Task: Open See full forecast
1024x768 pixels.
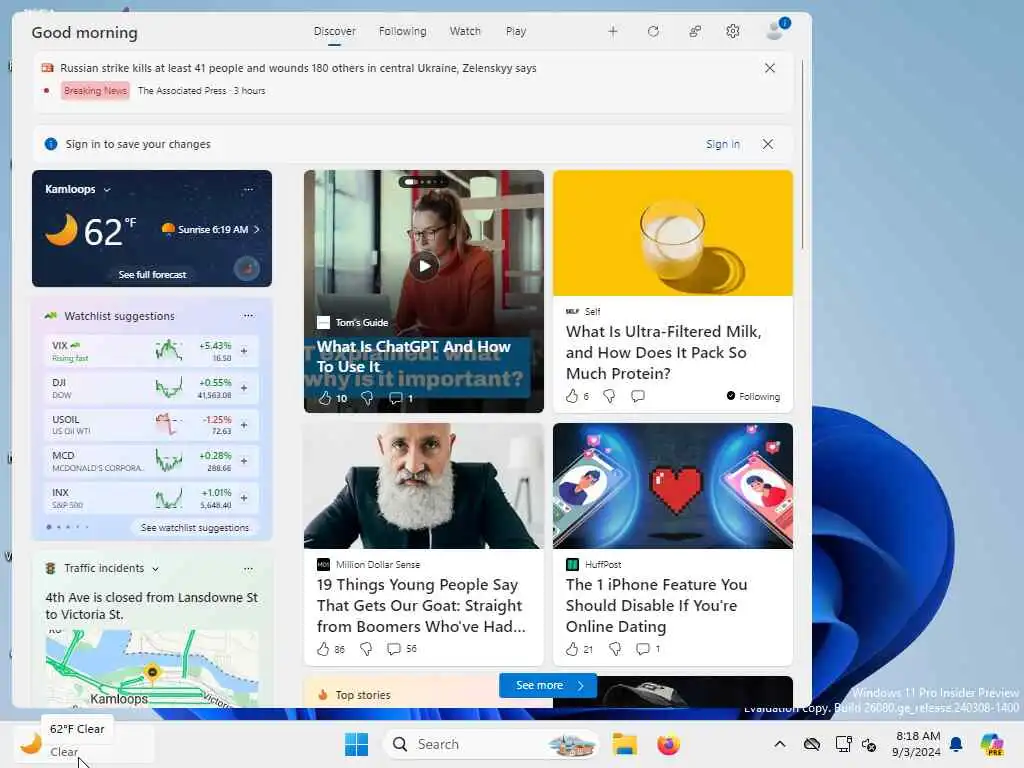Action: (152, 274)
